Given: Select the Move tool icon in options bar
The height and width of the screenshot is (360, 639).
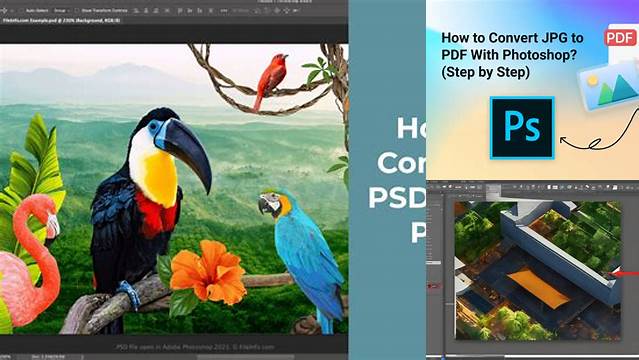Looking at the screenshot, I should pos(5,10).
